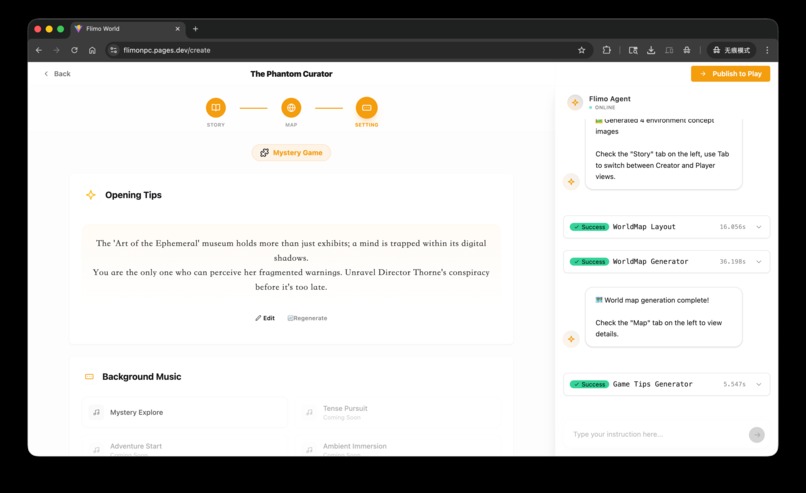
Task: Open the browser three-dot menu
Action: pos(767,50)
